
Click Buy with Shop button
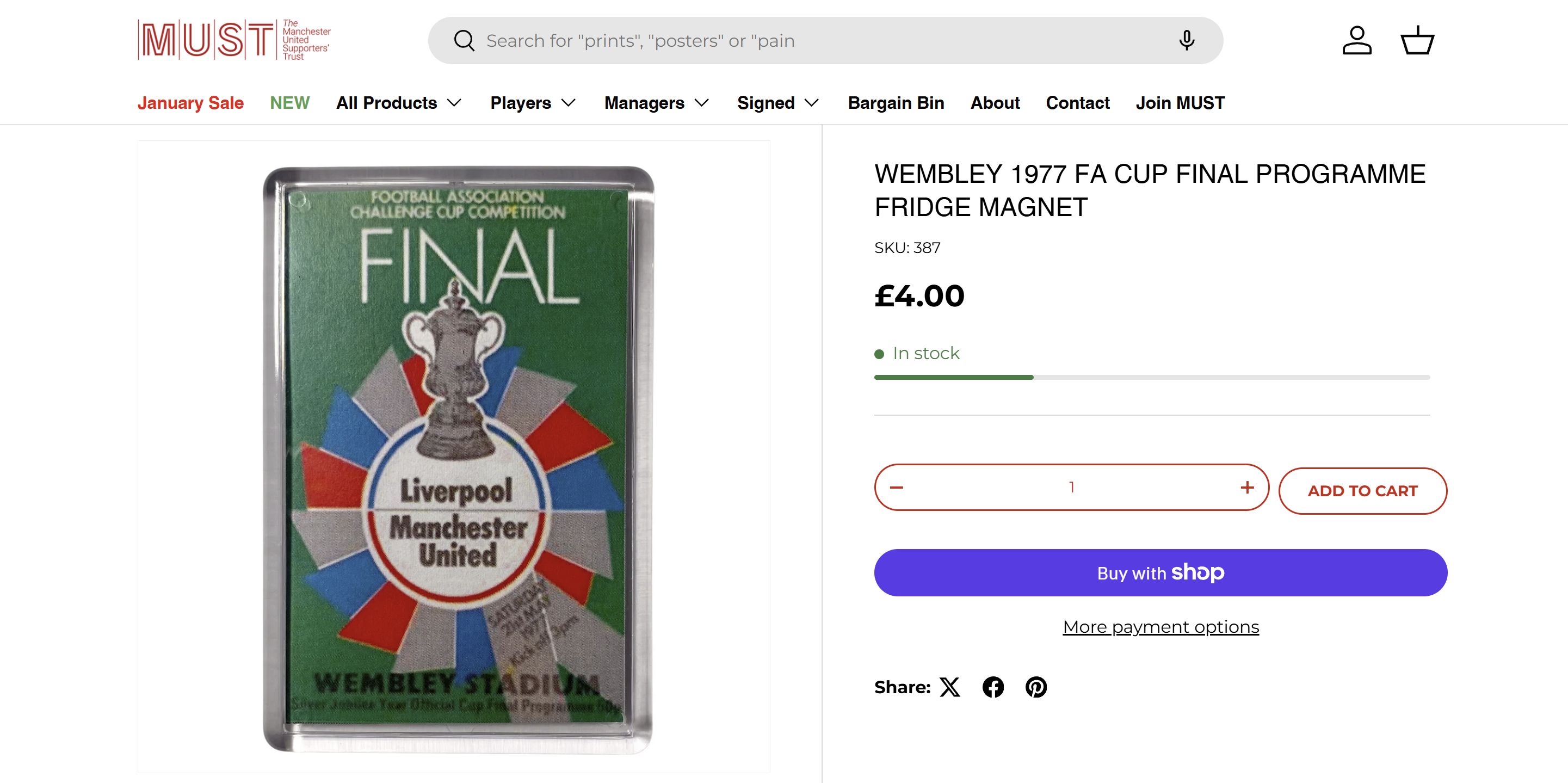point(1160,572)
